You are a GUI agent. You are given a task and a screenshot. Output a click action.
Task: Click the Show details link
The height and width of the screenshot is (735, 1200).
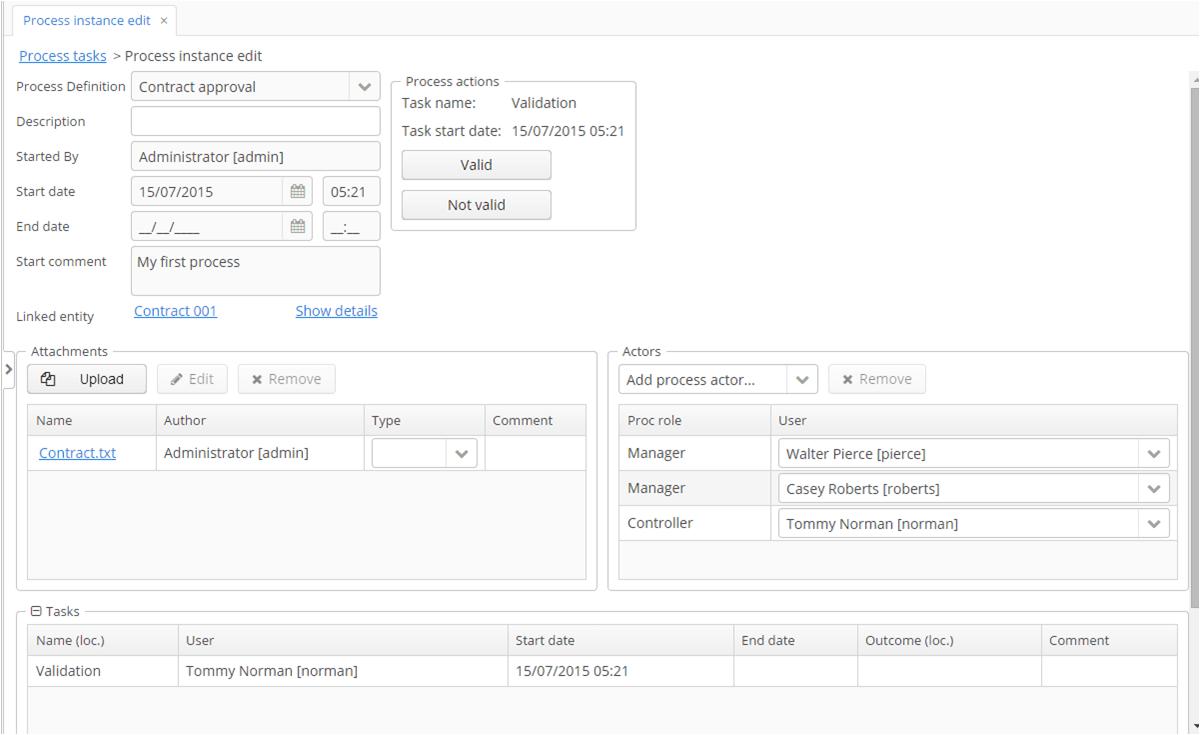coord(336,311)
